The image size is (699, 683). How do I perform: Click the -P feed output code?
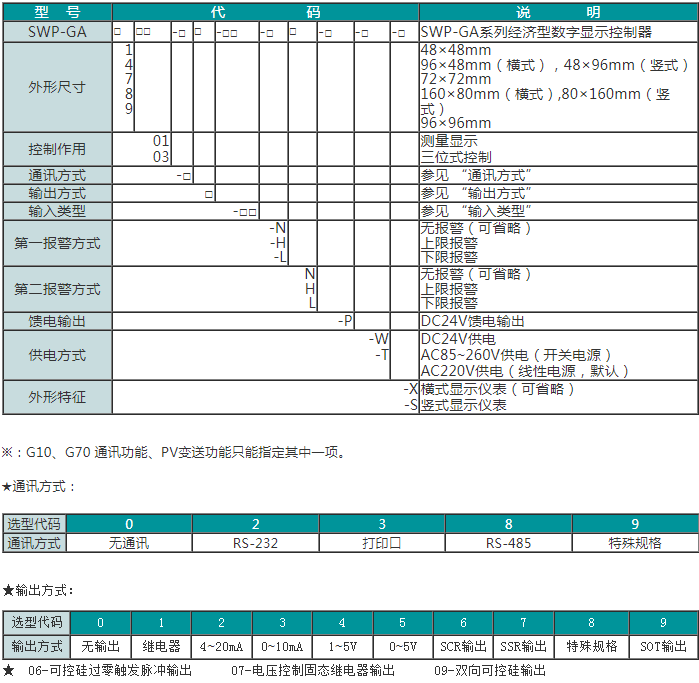345,321
